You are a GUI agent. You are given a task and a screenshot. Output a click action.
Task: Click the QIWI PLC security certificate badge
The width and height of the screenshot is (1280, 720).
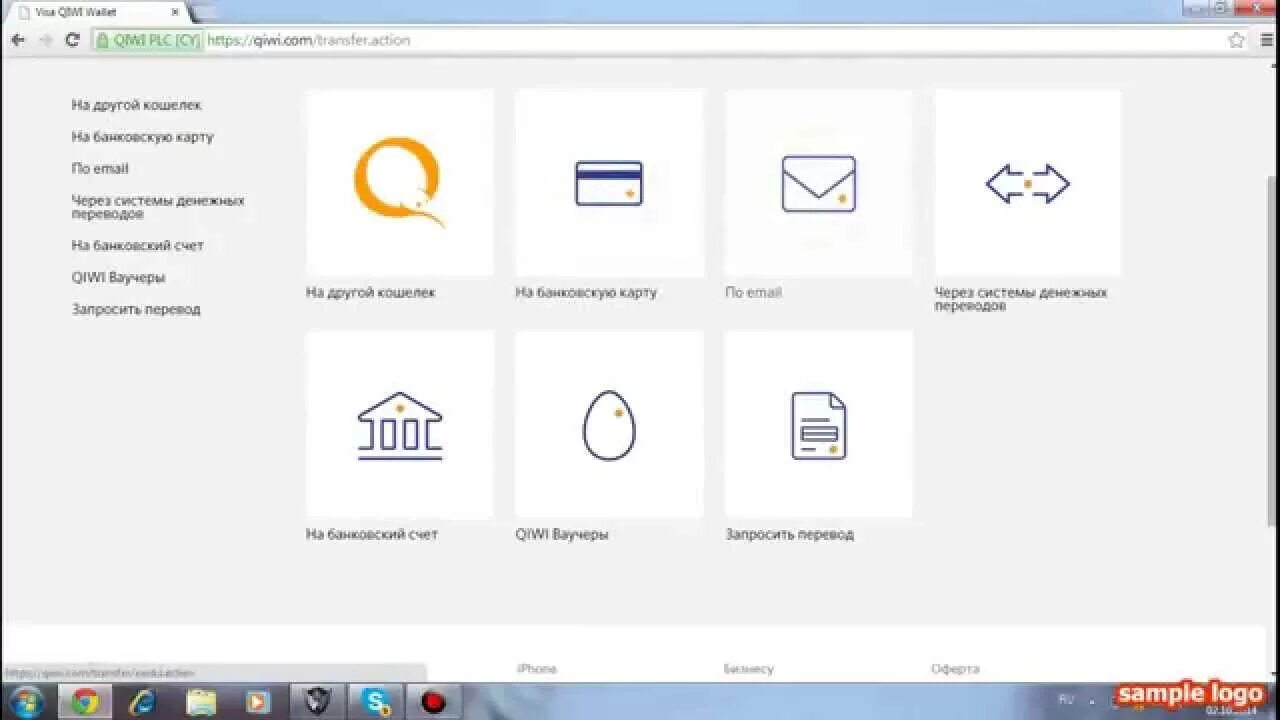pyautogui.click(x=147, y=40)
